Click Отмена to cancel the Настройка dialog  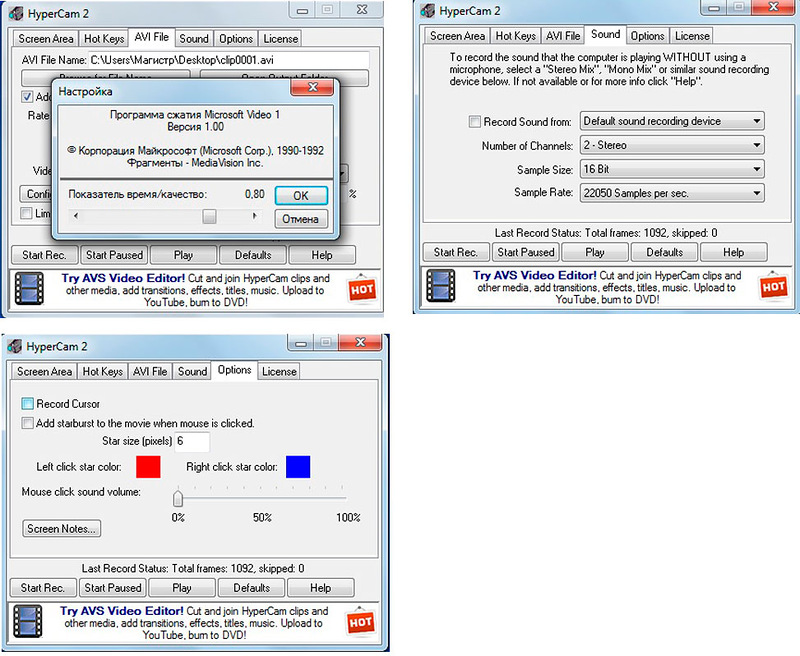pos(301,219)
